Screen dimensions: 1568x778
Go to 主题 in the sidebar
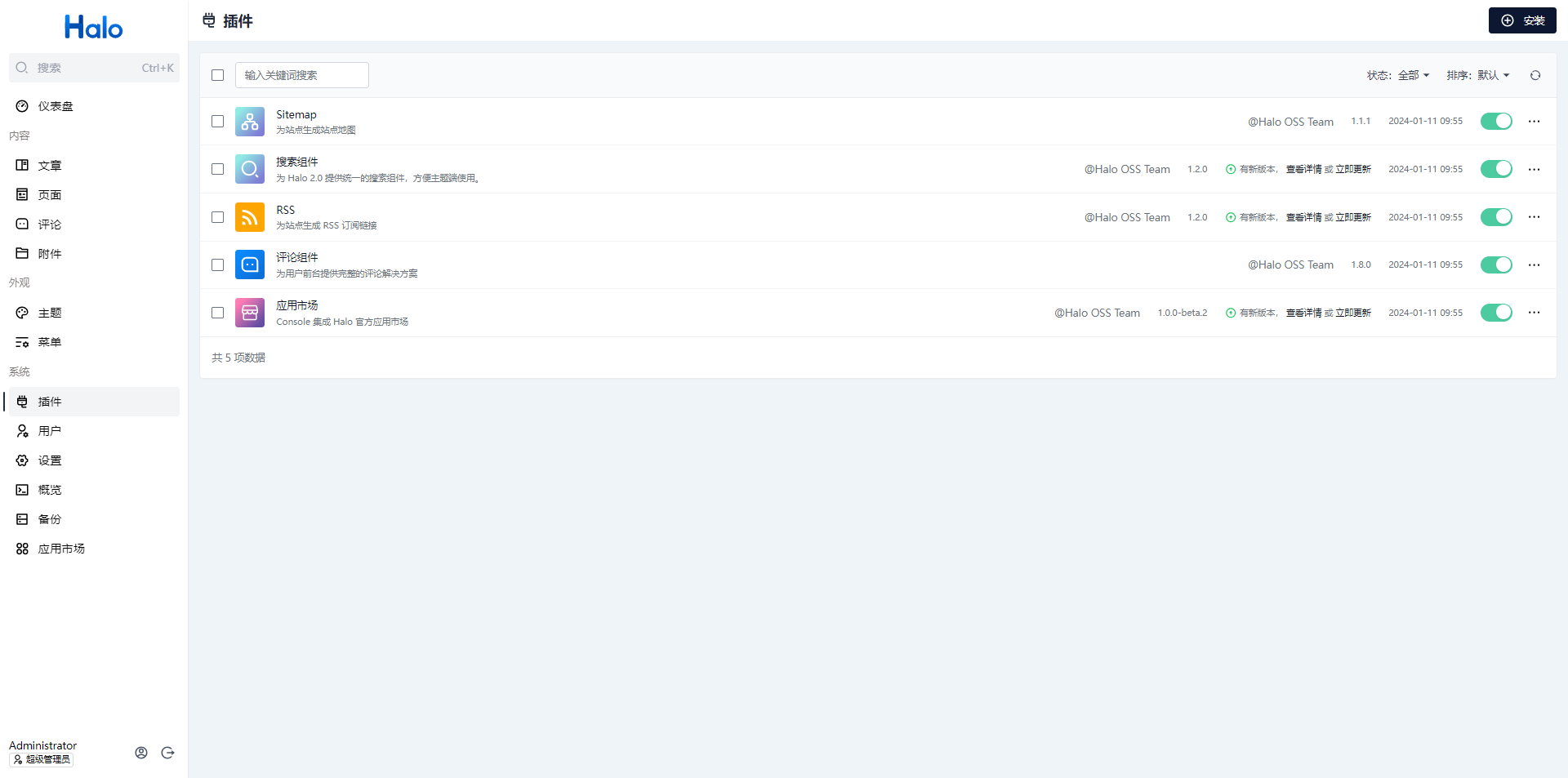click(94, 313)
